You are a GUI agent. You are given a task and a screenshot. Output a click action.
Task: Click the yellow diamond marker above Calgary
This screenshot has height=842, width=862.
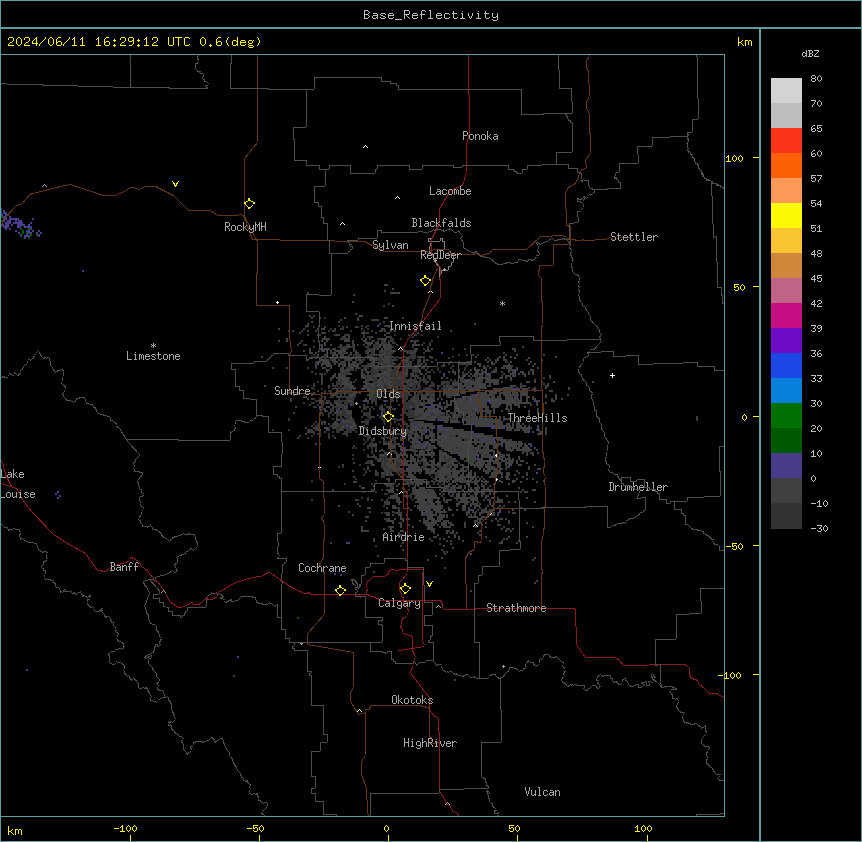[405, 589]
